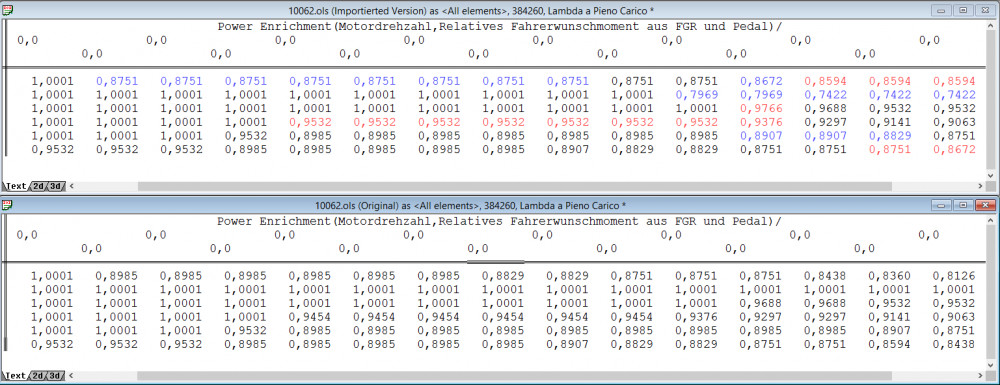Click the horizontal scrollbar thumb in the Original window
This screenshot has width=1000, height=385.
514,375
